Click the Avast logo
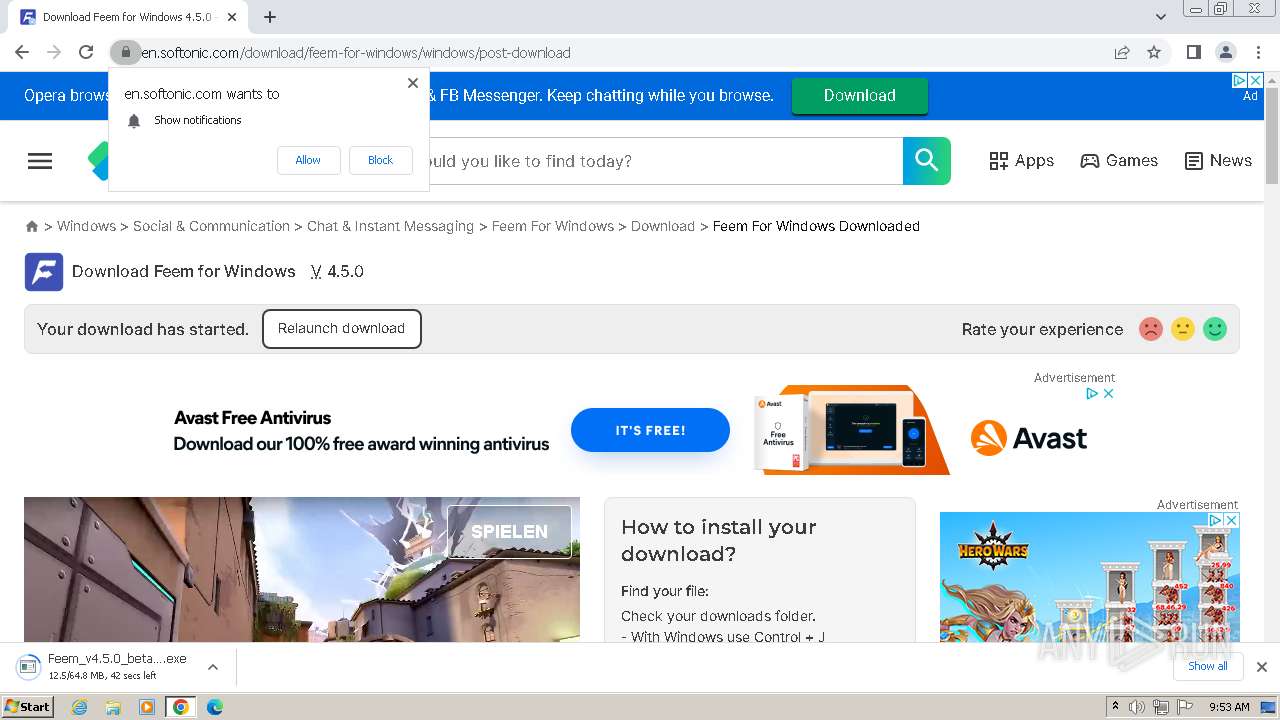This screenshot has width=1280, height=720. click(x=1029, y=438)
